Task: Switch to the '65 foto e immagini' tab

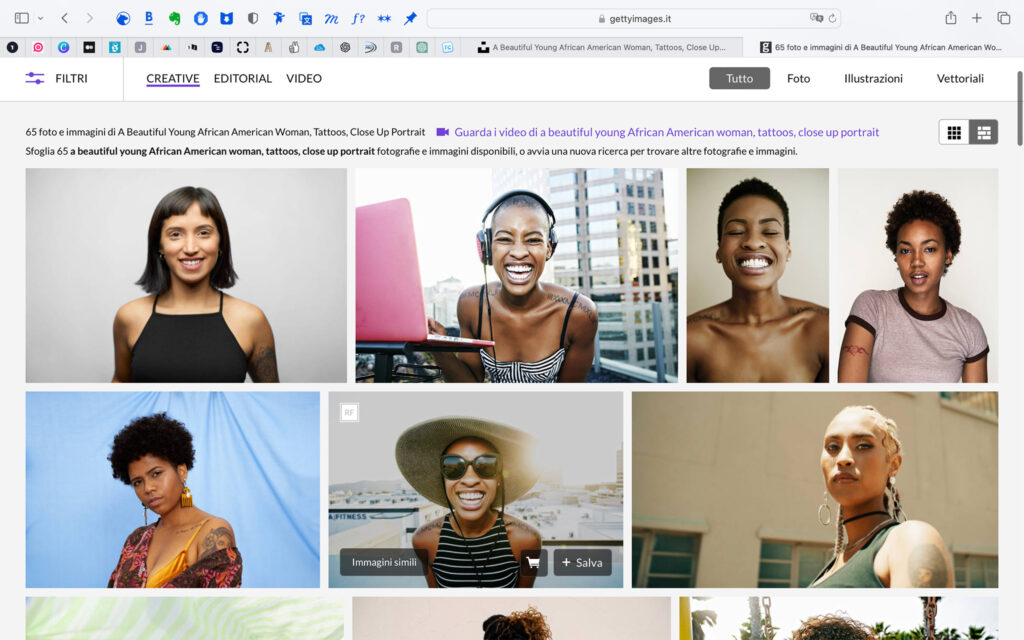Action: click(x=883, y=47)
